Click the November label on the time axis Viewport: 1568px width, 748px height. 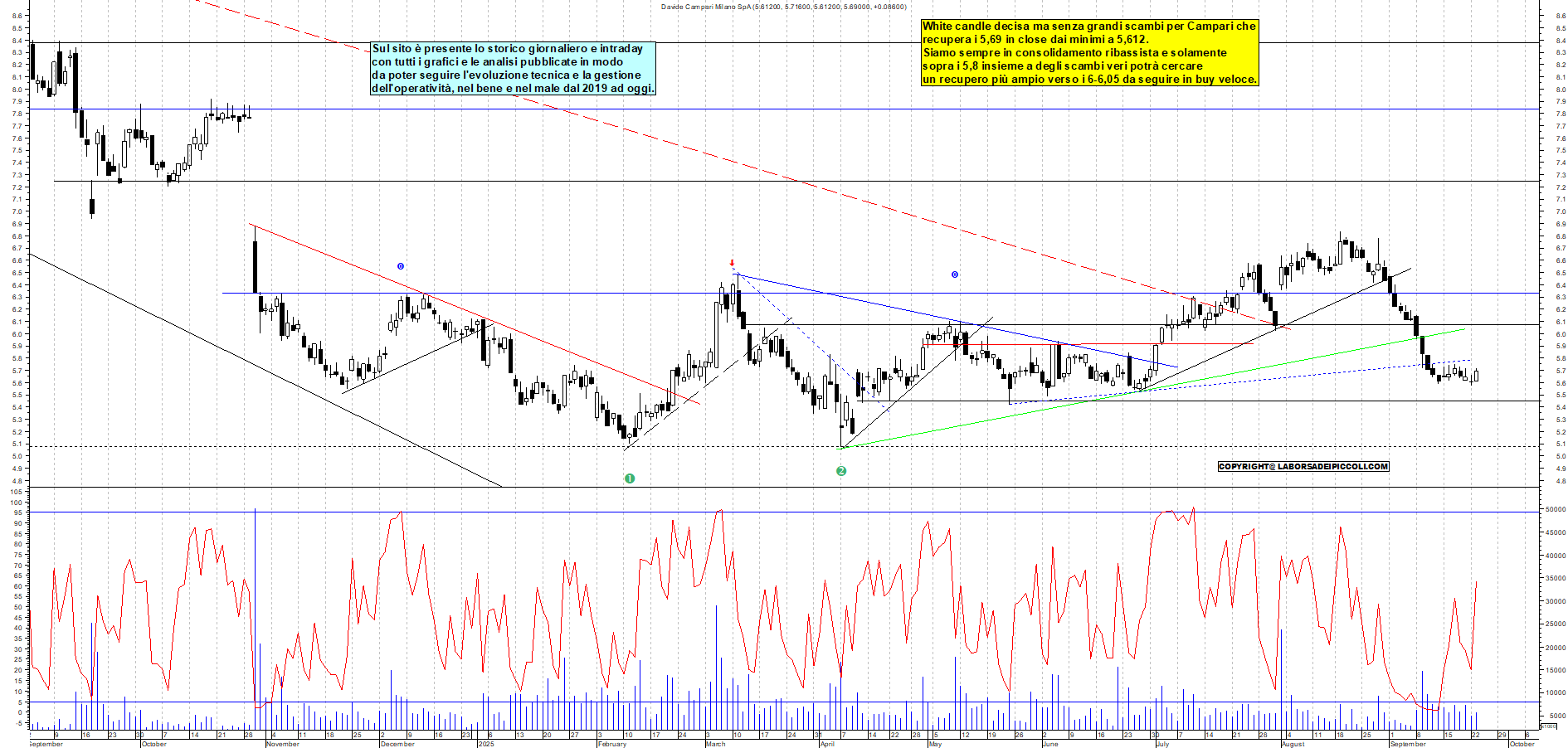(x=282, y=744)
